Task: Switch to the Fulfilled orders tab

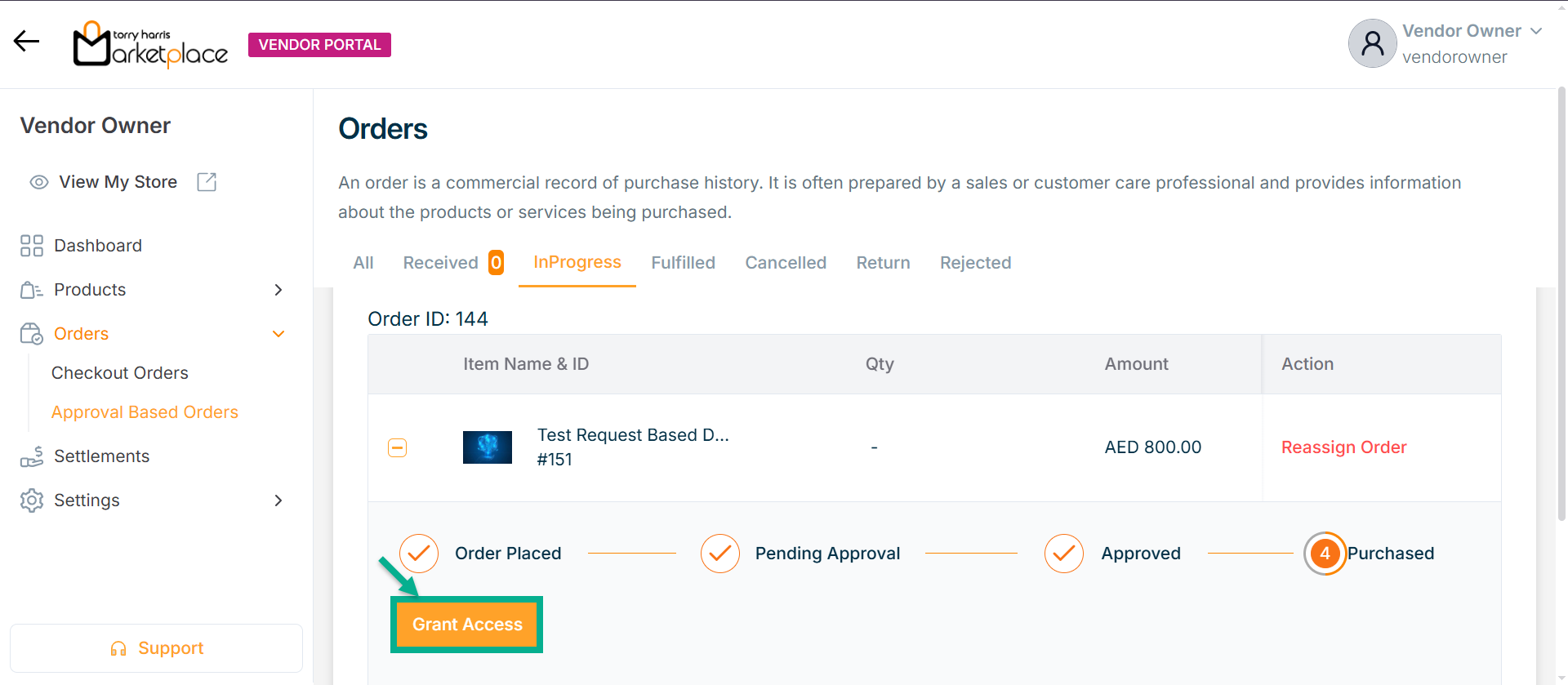Action: coord(683,263)
